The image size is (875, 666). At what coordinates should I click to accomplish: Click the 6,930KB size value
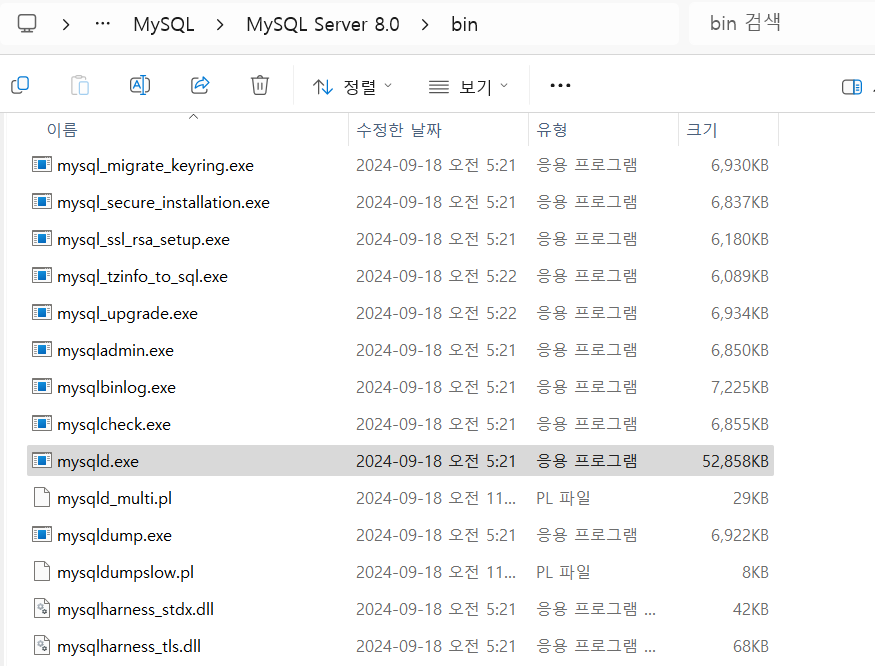click(739, 165)
